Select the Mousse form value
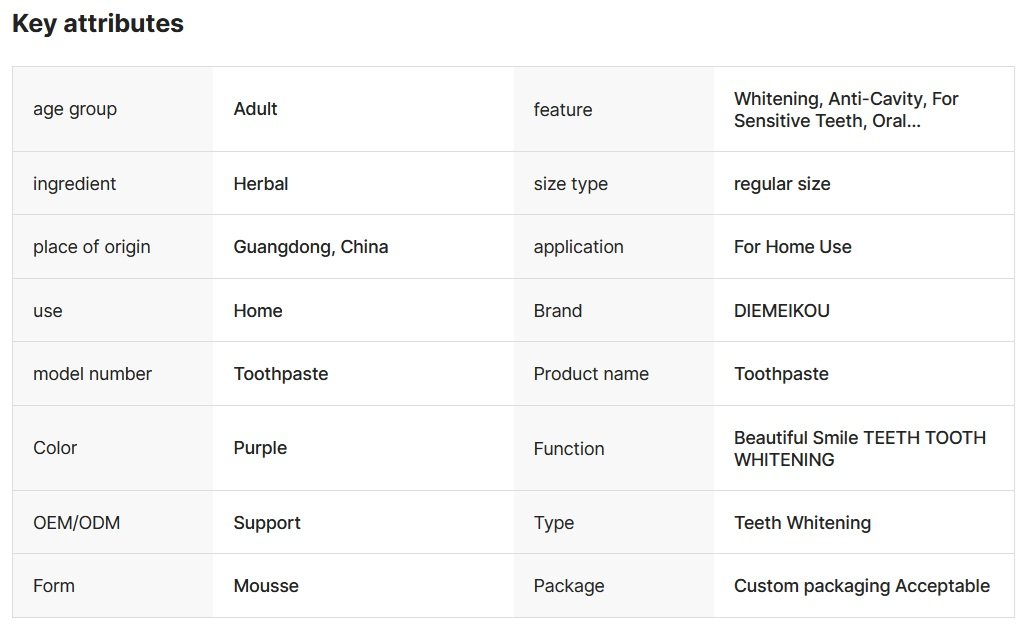Image resolution: width=1030 pixels, height=632 pixels. (266, 586)
